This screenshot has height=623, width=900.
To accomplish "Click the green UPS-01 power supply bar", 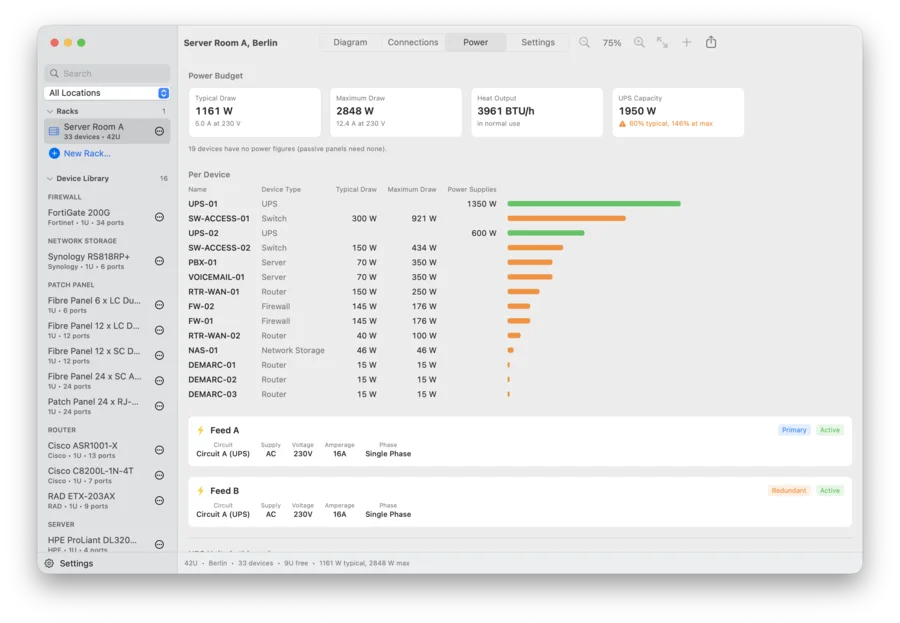I will tap(594, 204).
